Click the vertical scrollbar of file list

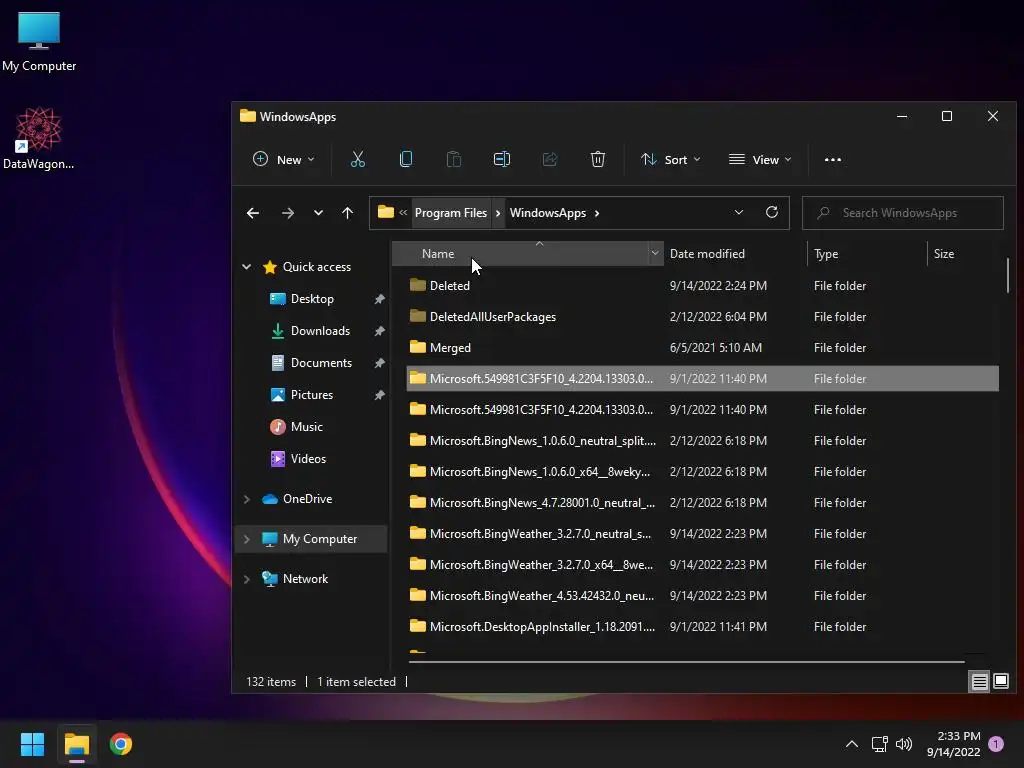pyautogui.click(x=1008, y=276)
